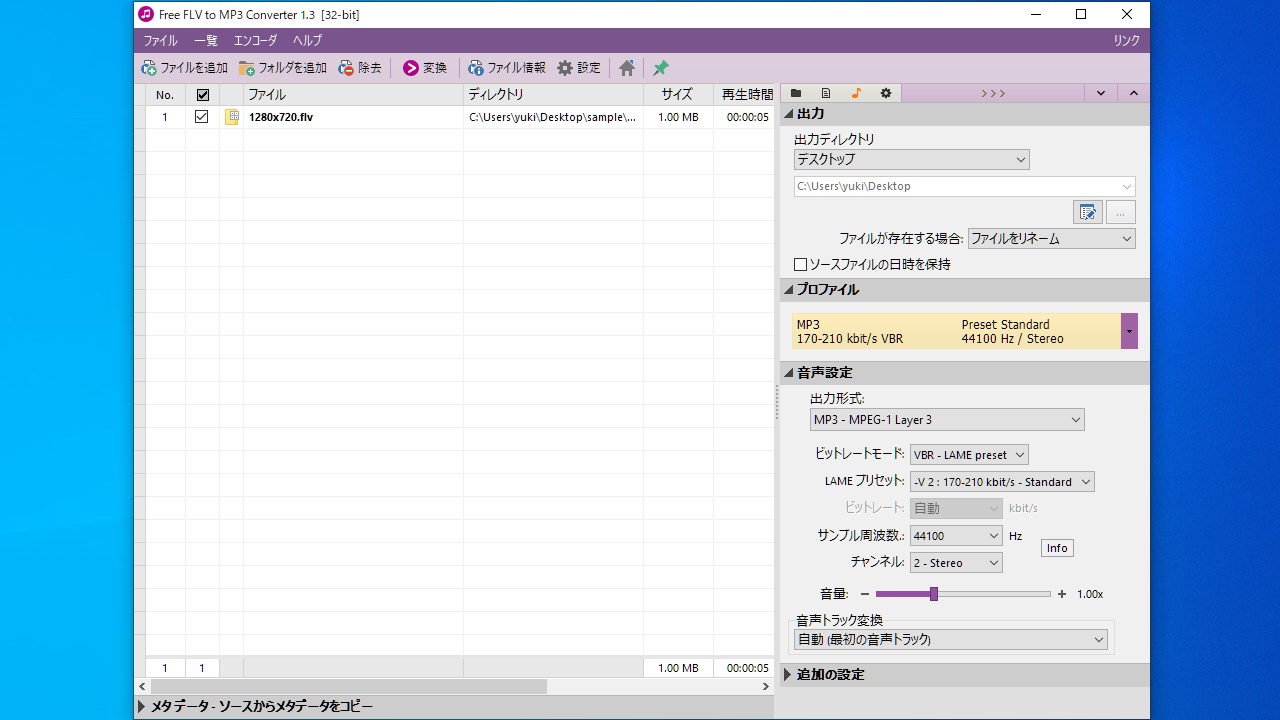Switch to the folder tab in the right panel
The height and width of the screenshot is (720, 1280).
pos(796,93)
